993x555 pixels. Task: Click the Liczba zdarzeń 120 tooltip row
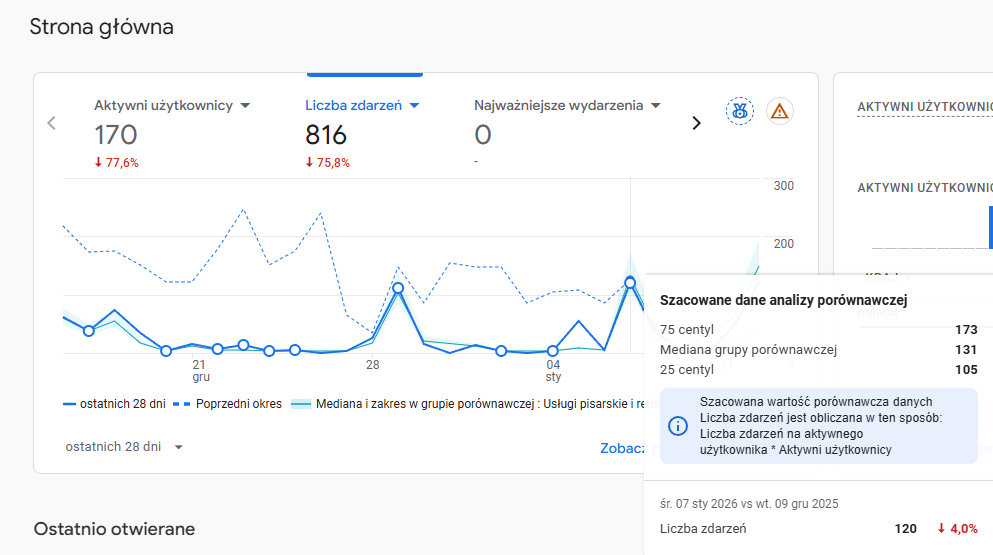pyautogui.click(x=818, y=528)
